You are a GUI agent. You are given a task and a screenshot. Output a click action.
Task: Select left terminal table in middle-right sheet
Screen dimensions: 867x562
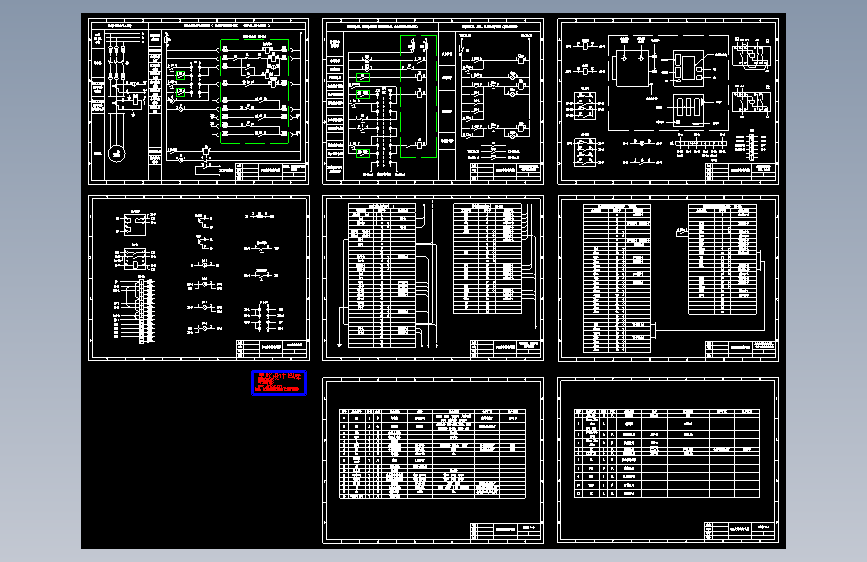[617, 278]
